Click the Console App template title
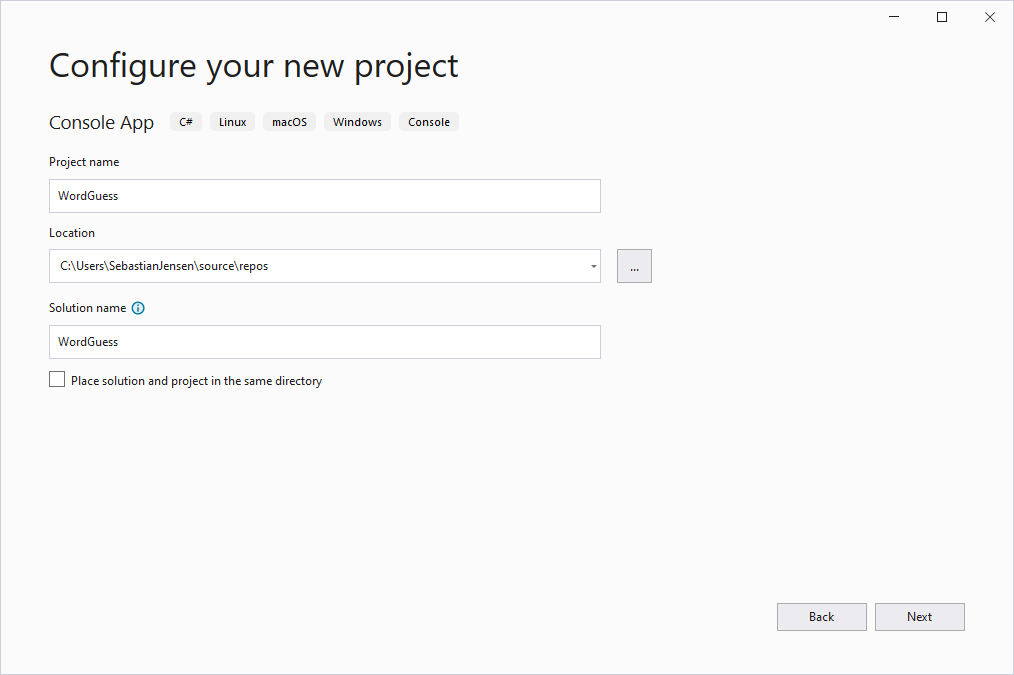The image size is (1014, 675). tap(102, 123)
